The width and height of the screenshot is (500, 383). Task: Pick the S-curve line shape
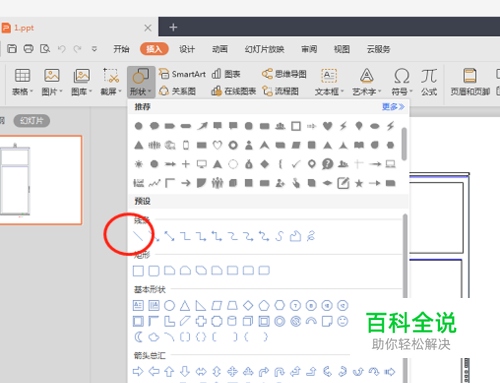click(x=279, y=236)
